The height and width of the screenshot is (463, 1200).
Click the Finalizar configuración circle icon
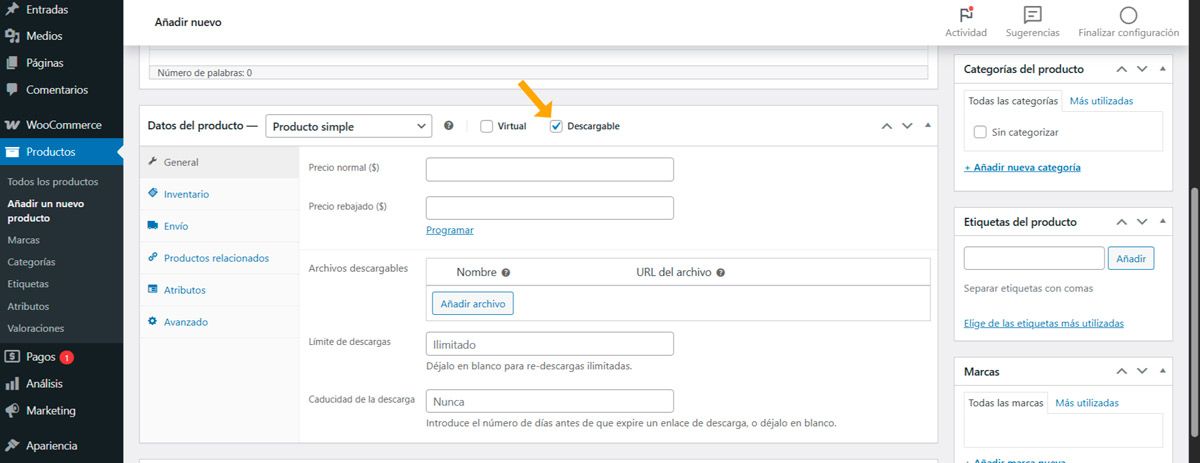click(1128, 14)
